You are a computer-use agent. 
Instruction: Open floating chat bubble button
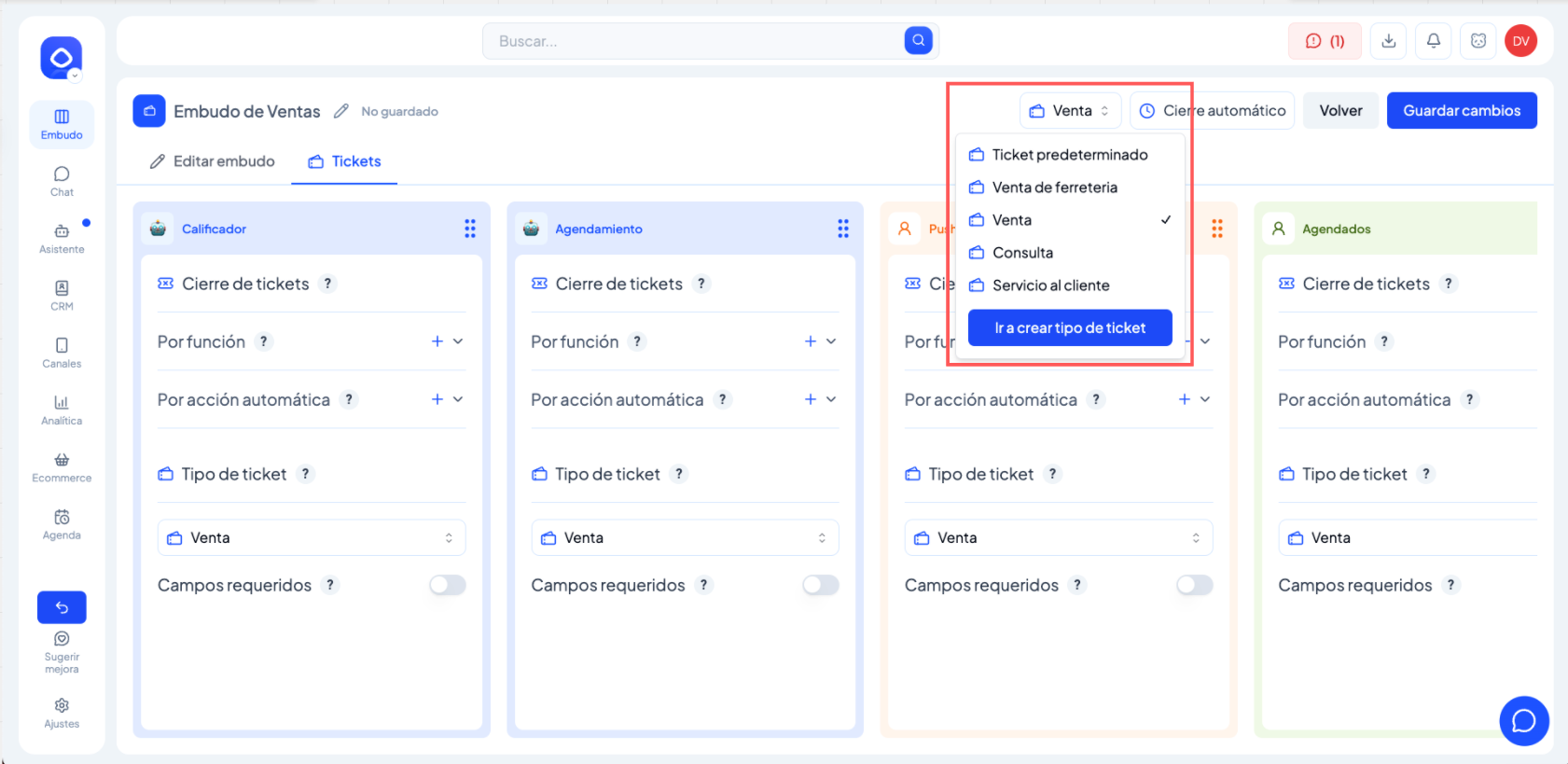pyautogui.click(x=1523, y=721)
